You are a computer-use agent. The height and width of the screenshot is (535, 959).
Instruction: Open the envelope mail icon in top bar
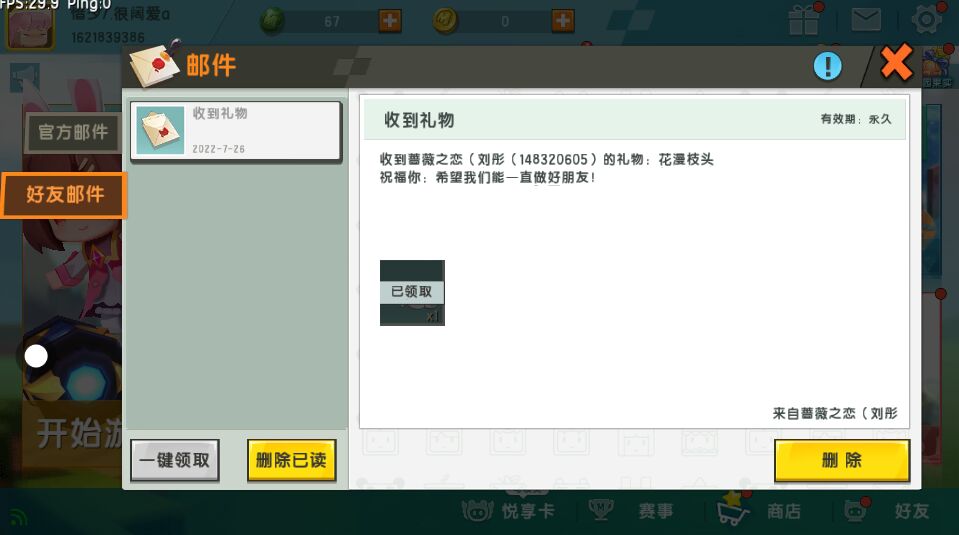[x=865, y=19]
